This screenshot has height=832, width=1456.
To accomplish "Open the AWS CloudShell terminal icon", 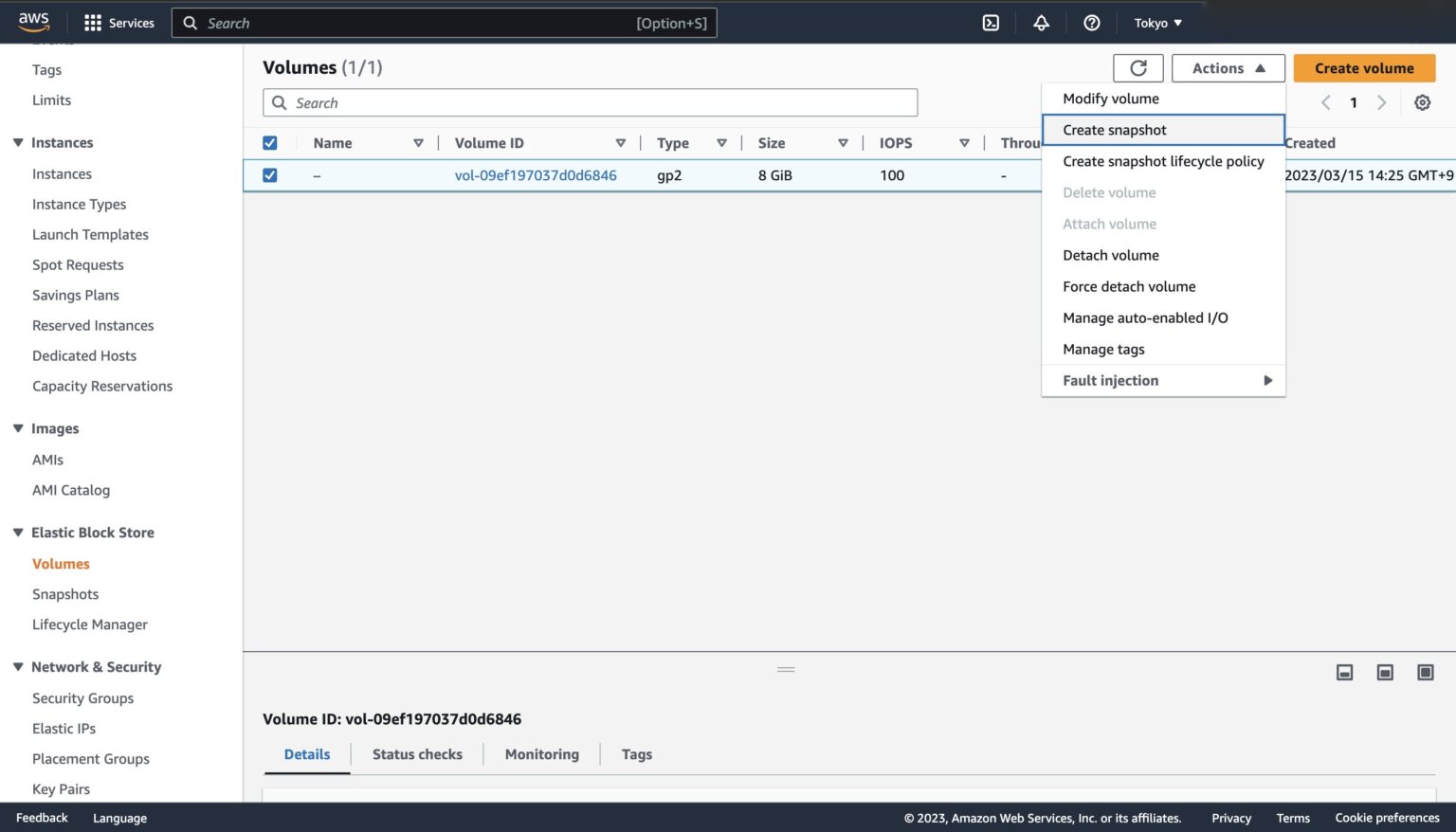I will 991,22.
